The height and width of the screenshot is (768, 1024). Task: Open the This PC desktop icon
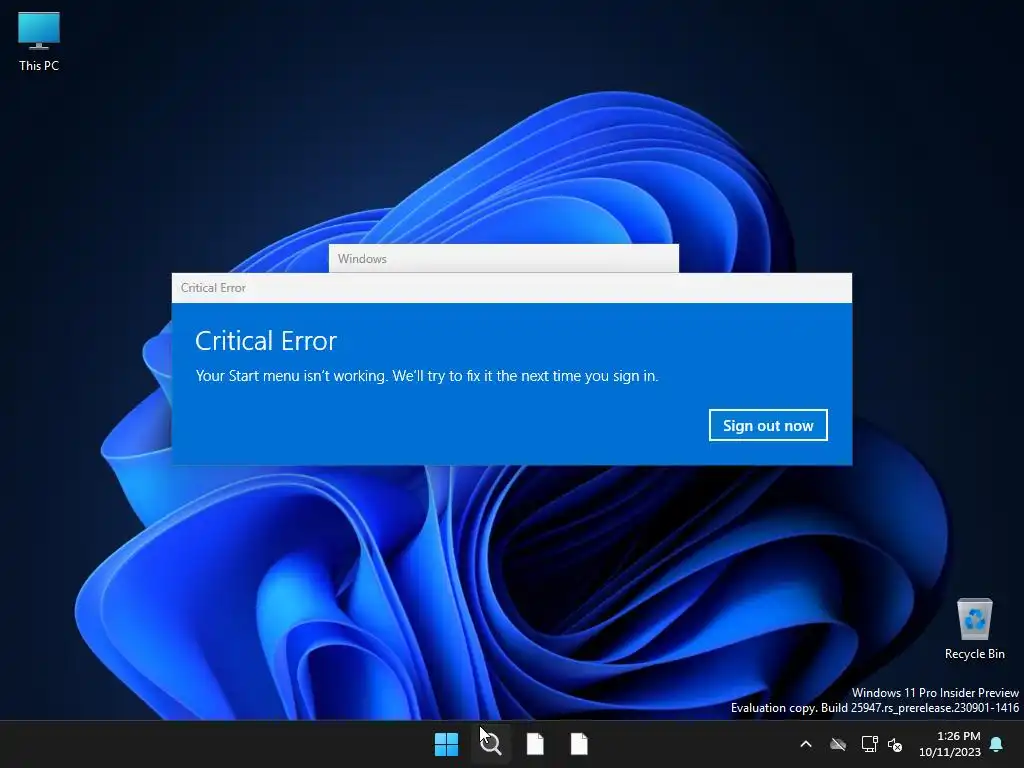(39, 41)
